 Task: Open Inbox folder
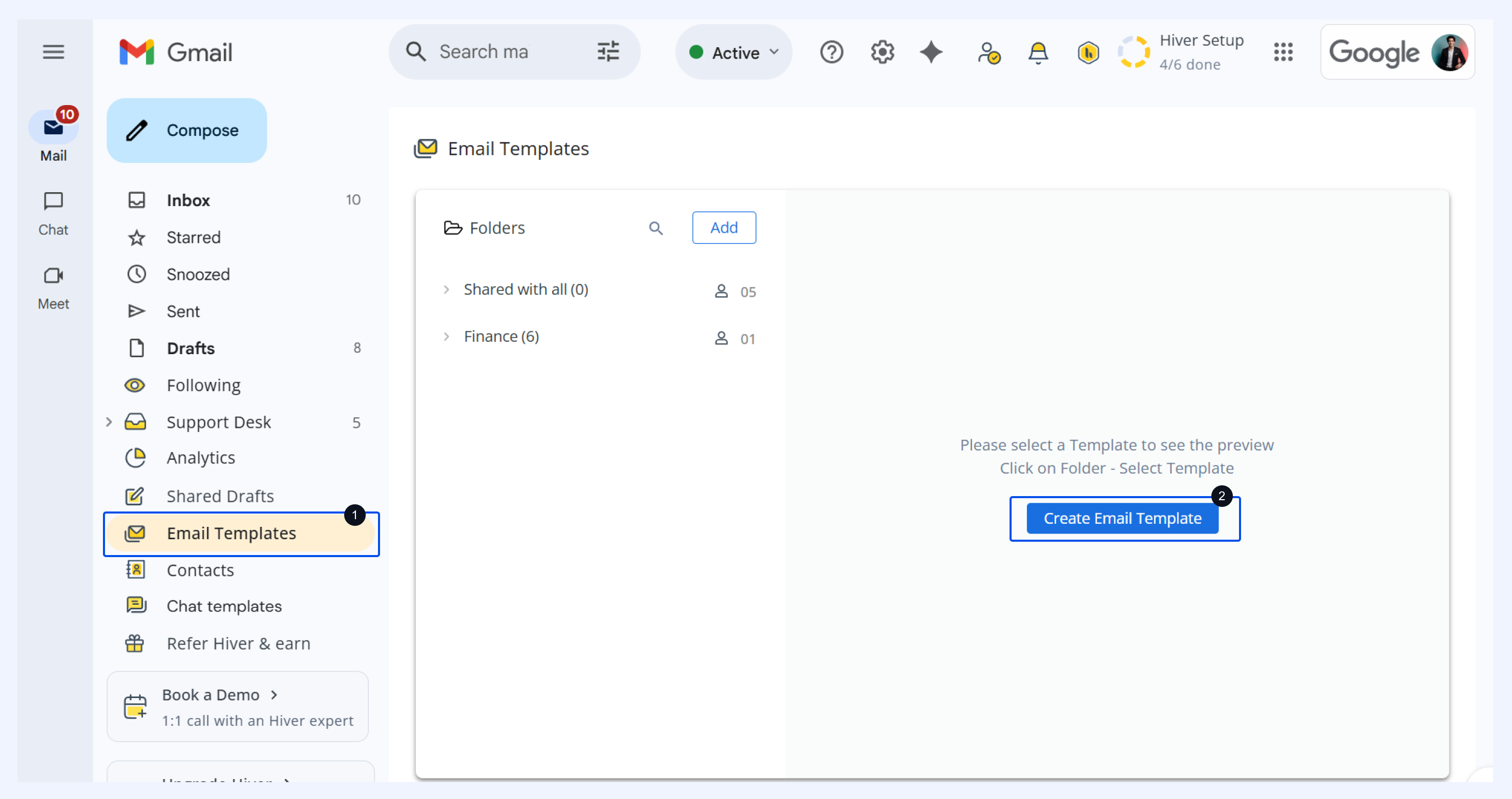click(x=242, y=200)
